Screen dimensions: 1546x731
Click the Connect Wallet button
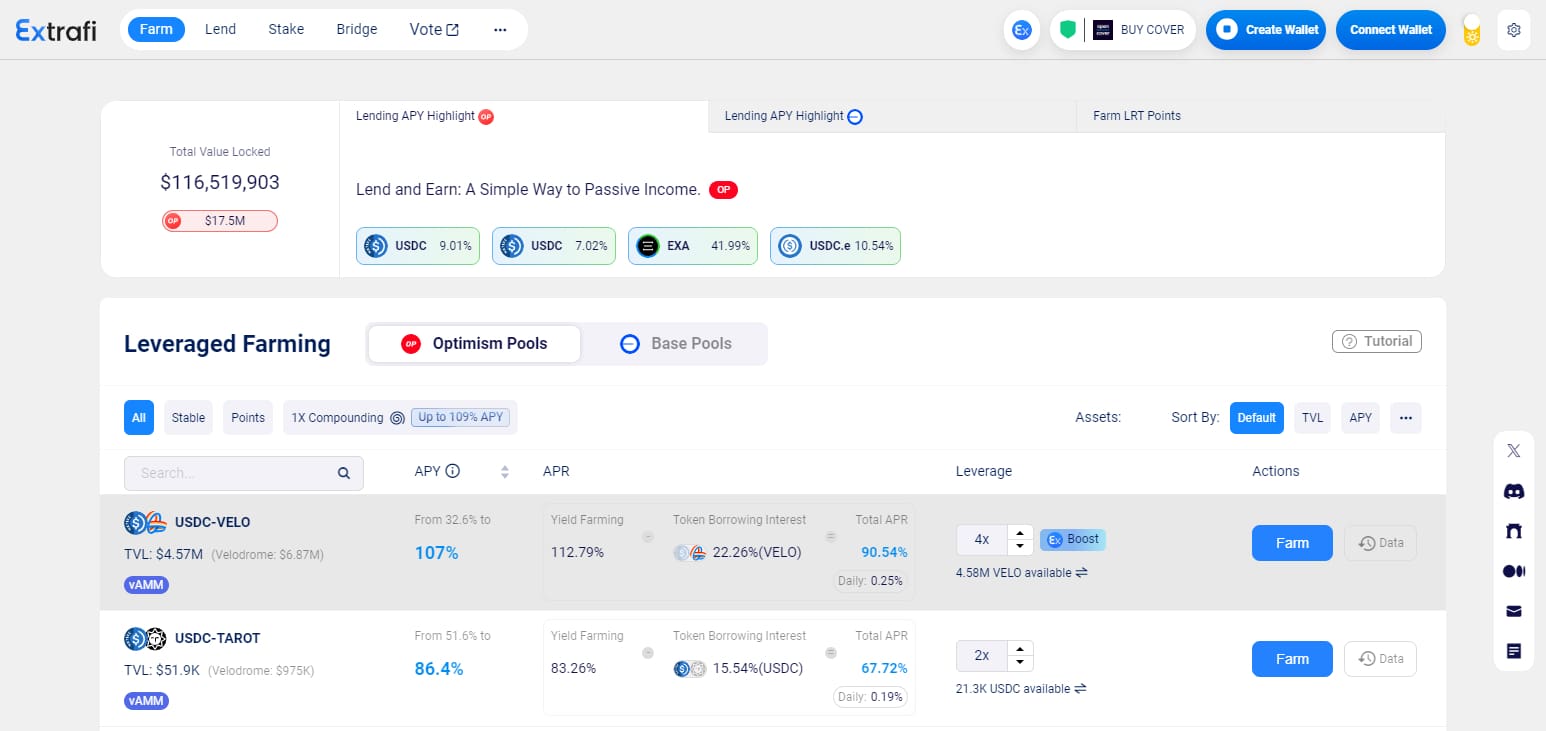(x=1391, y=30)
